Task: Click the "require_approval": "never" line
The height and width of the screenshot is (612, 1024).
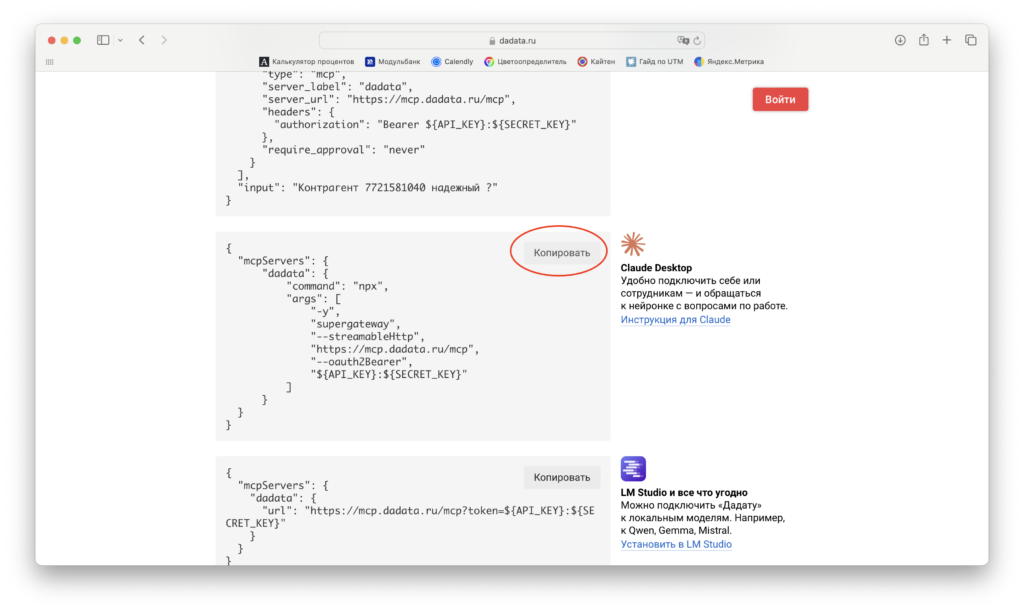Action: [344, 150]
